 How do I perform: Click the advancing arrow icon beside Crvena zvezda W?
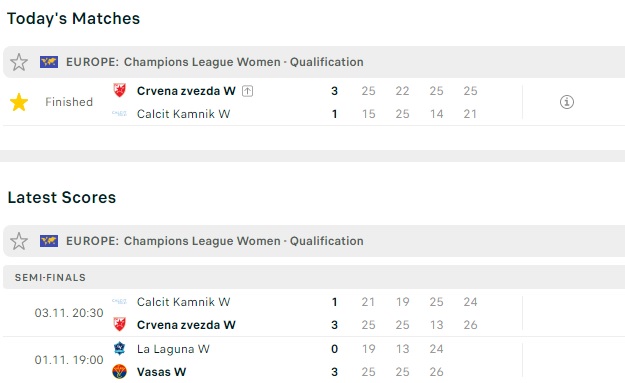248,91
